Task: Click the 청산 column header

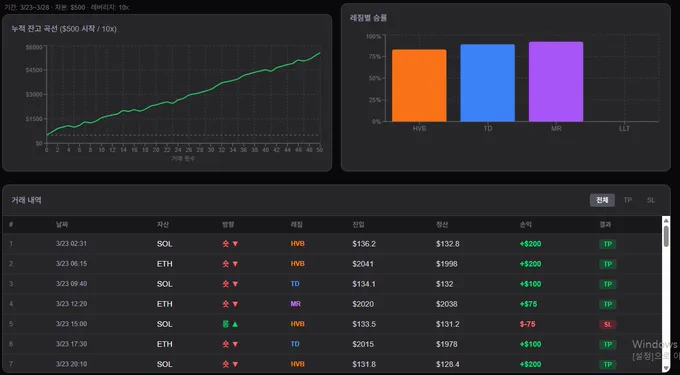Action: point(442,225)
